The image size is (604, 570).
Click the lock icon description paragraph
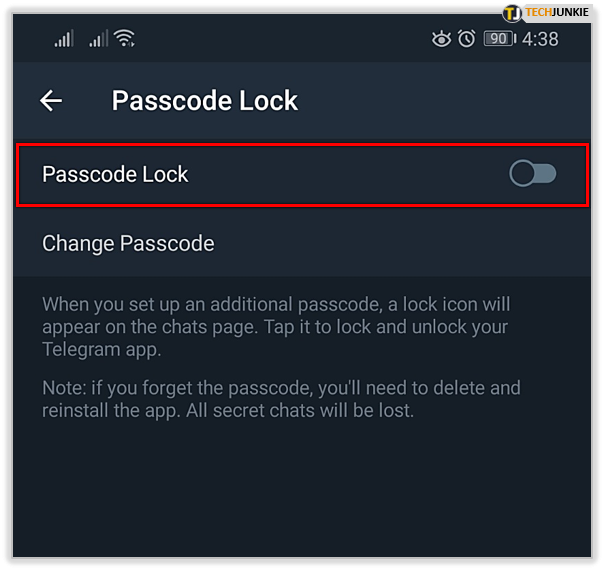pyautogui.click(x=275, y=327)
